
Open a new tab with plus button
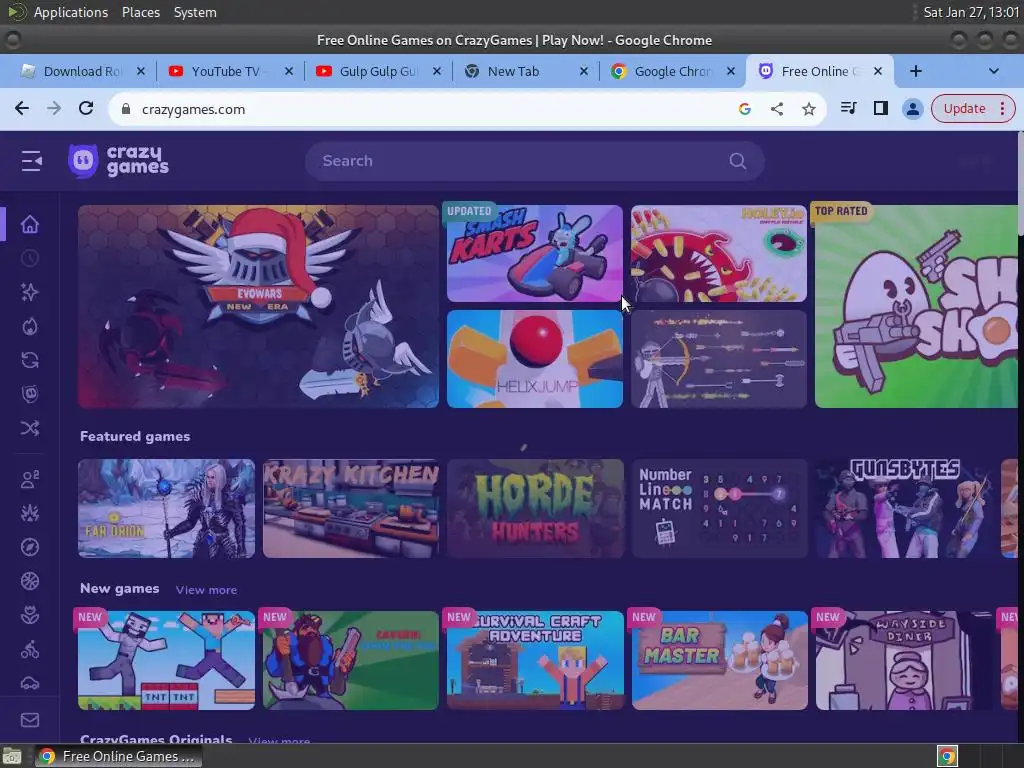coord(916,71)
